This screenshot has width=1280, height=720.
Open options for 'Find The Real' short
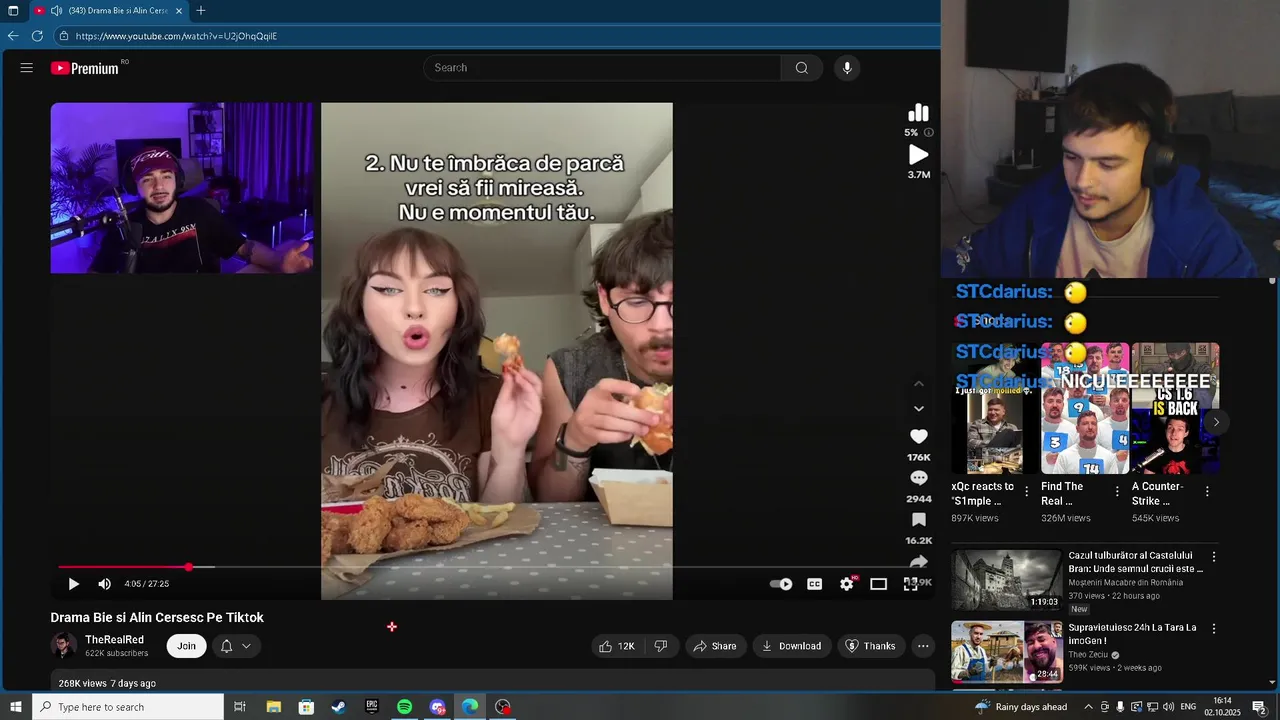click(x=1117, y=491)
